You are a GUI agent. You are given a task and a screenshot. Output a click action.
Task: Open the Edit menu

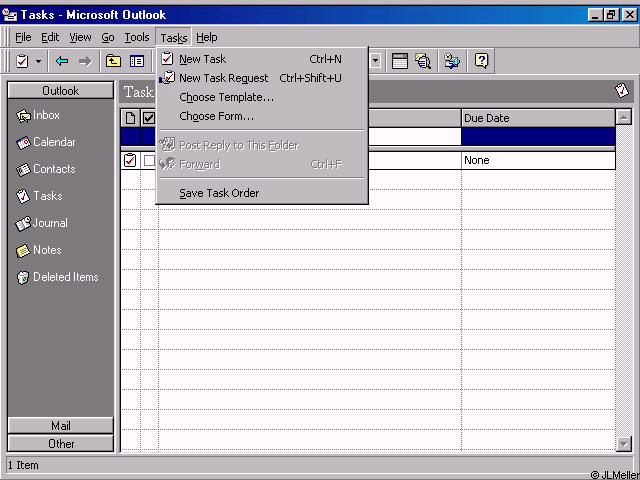point(50,38)
